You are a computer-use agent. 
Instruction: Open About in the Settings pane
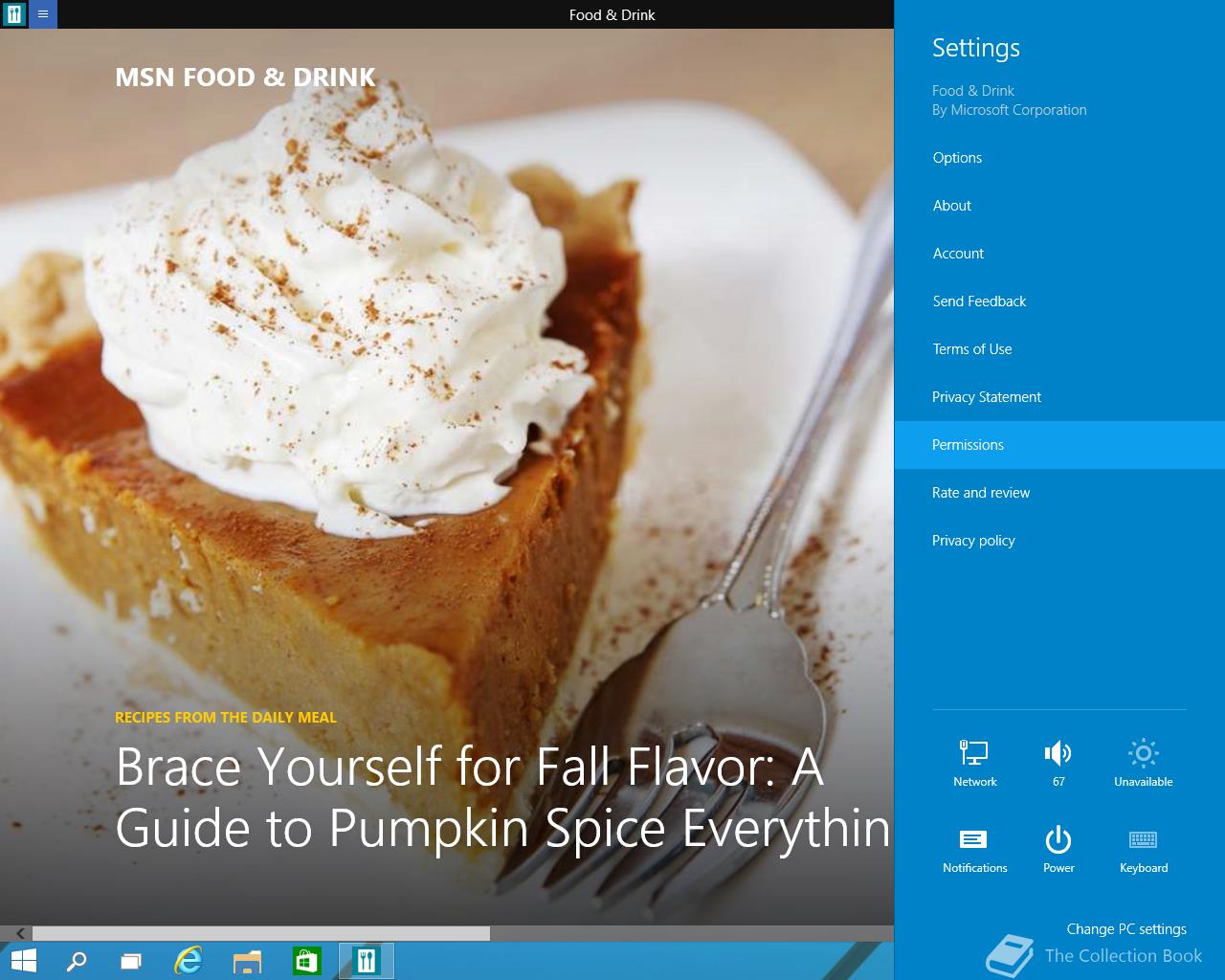point(1059,206)
